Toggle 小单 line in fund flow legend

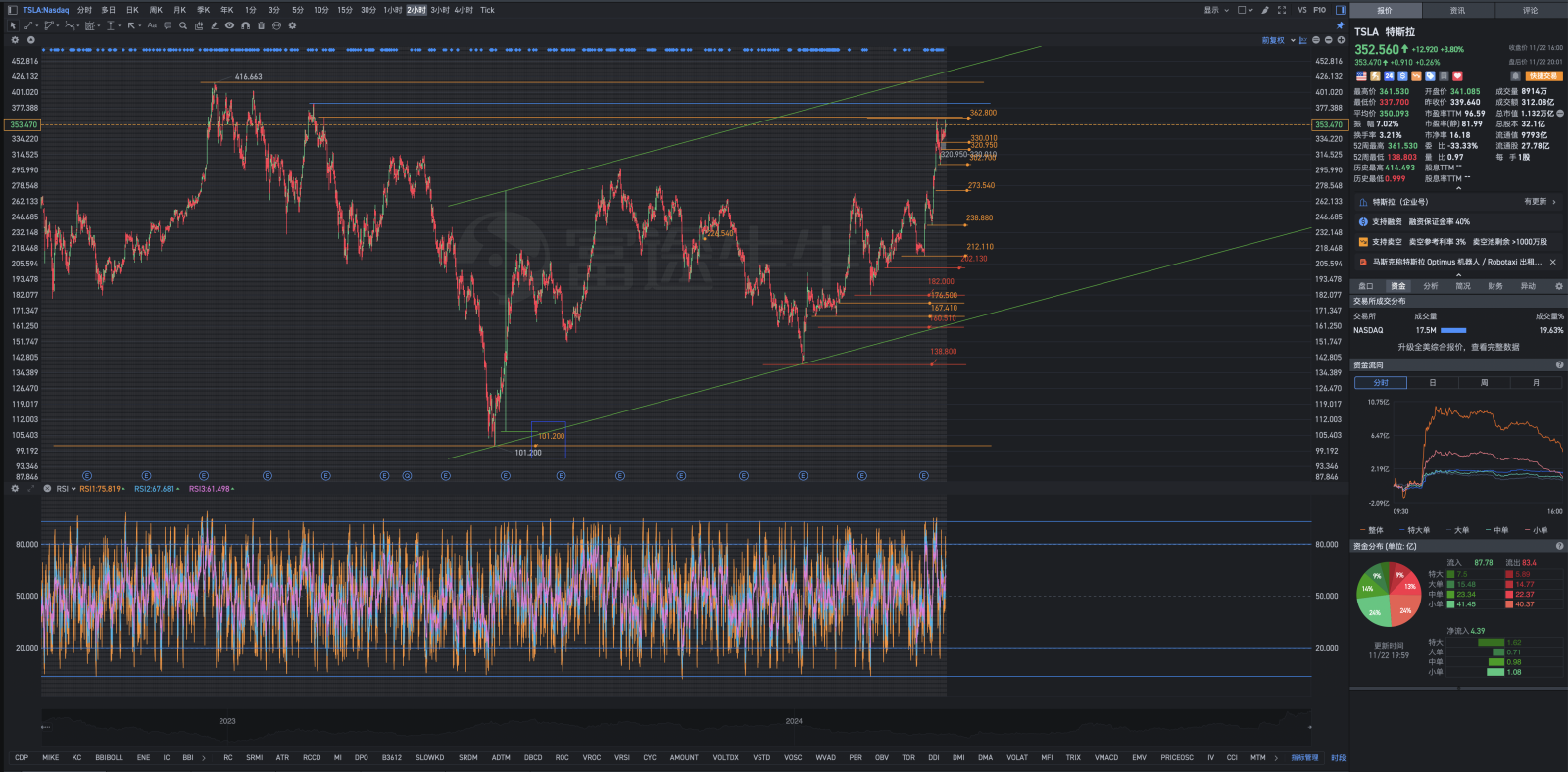click(x=1536, y=530)
